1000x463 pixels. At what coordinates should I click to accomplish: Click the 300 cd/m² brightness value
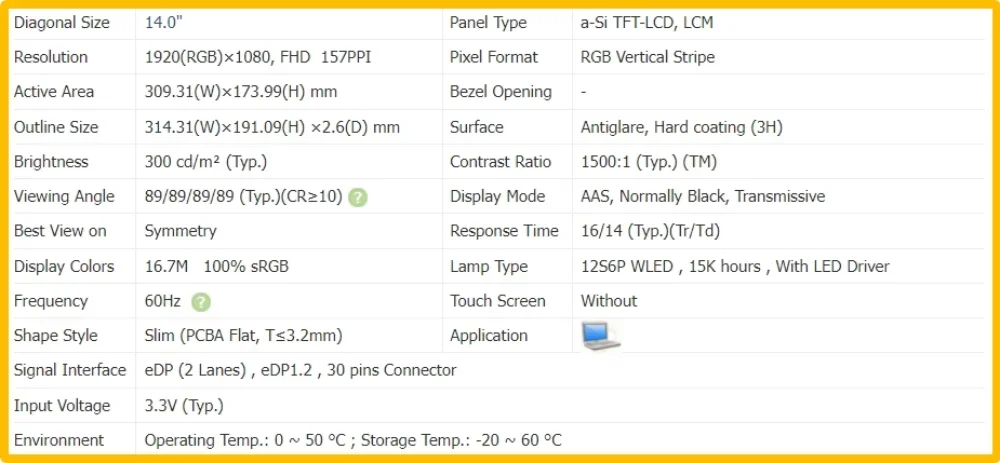[205, 162]
